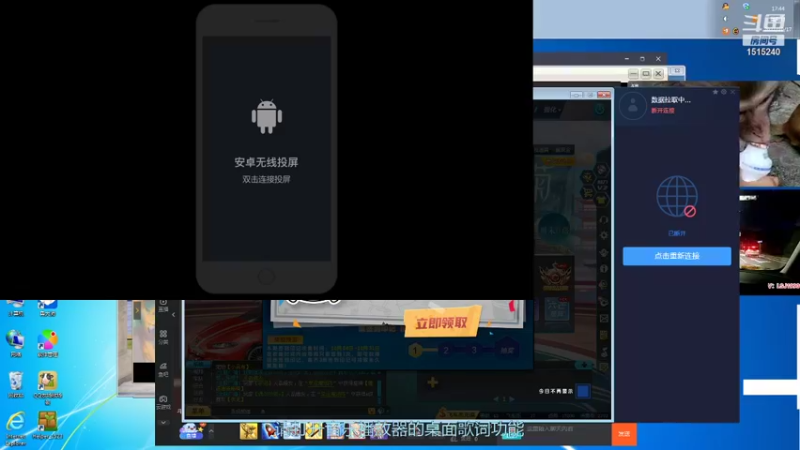Click the 立即领取 claim-now button
Screen dimensions: 800x450
(x=442, y=322)
